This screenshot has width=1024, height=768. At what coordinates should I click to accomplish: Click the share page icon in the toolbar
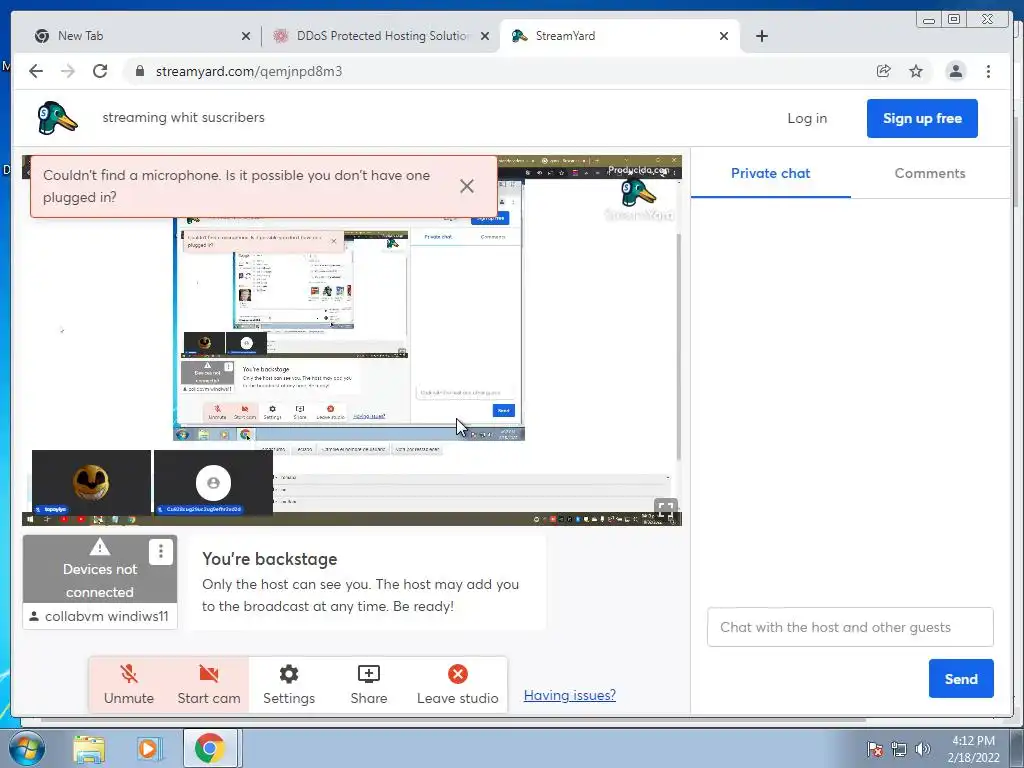click(x=883, y=71)
